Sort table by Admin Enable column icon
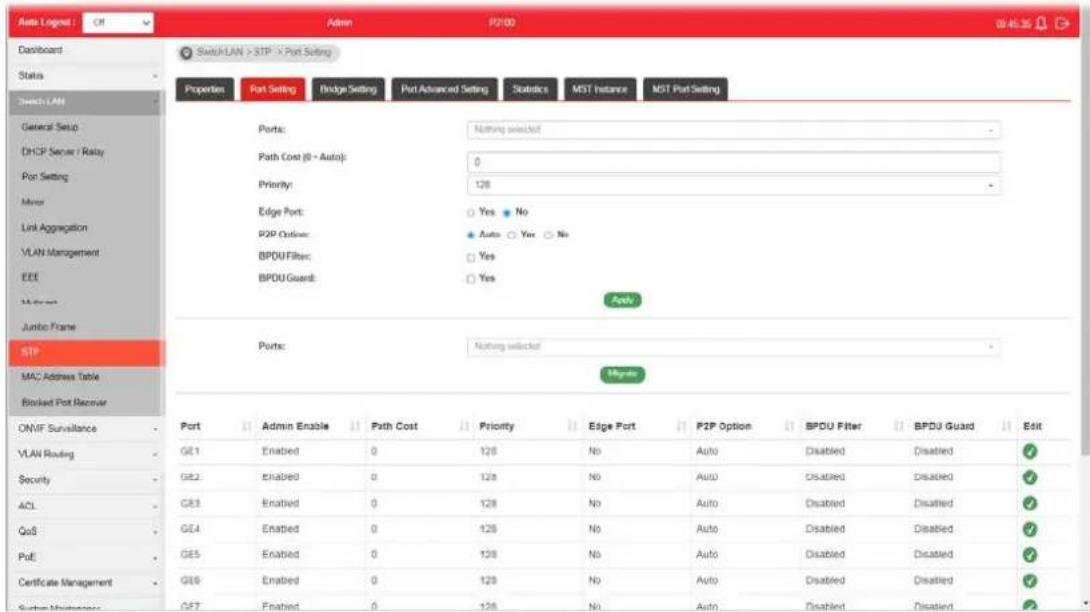 (x=355, y=426)
